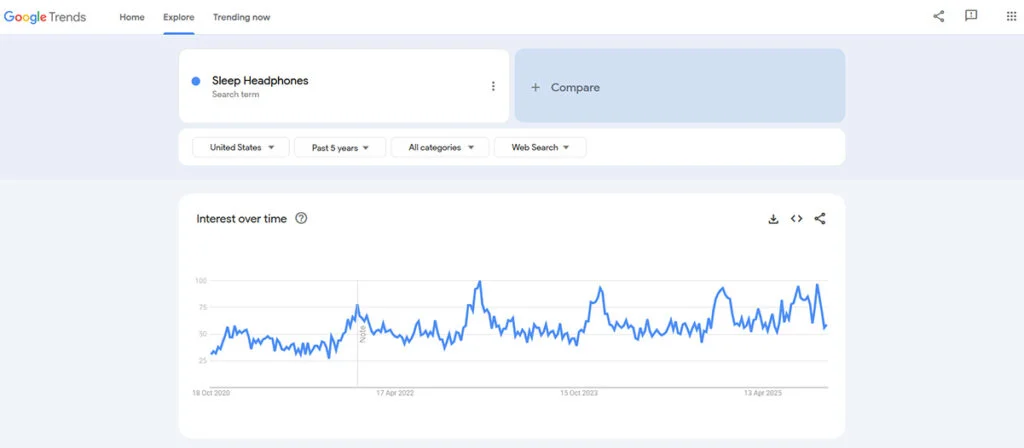Open the Past 5 years time range dropdown
The width and height of the screenshot is (1024, 448).
(x=340, y=148)
